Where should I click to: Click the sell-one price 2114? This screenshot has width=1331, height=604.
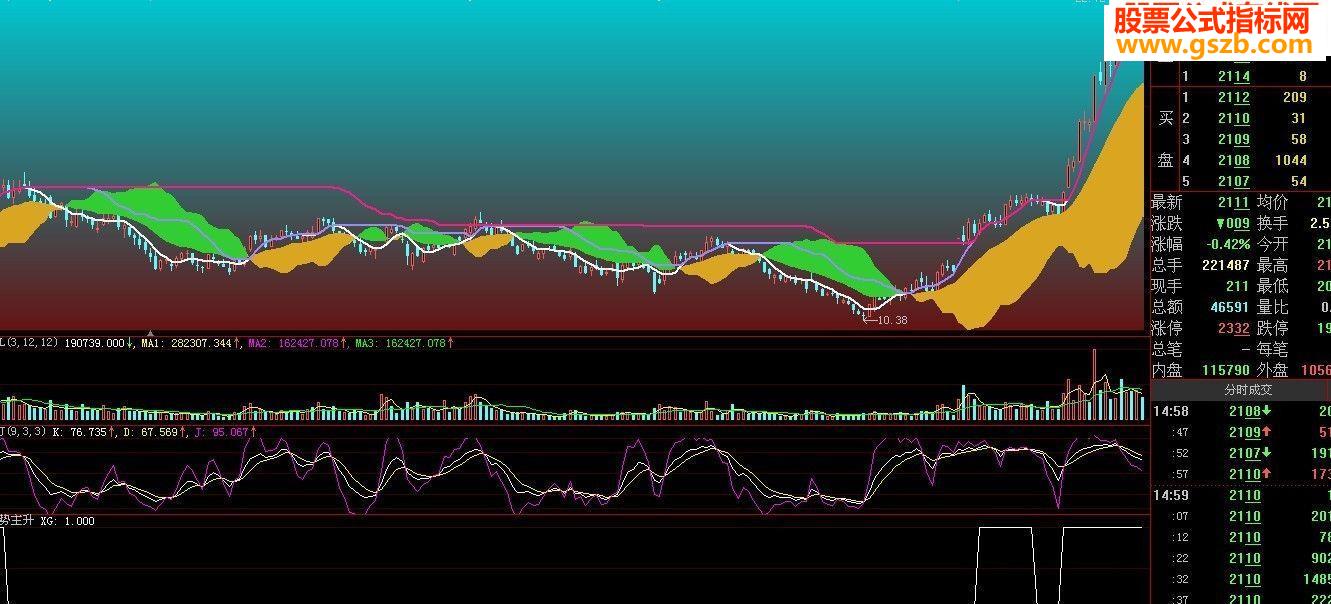(1233, 76)
